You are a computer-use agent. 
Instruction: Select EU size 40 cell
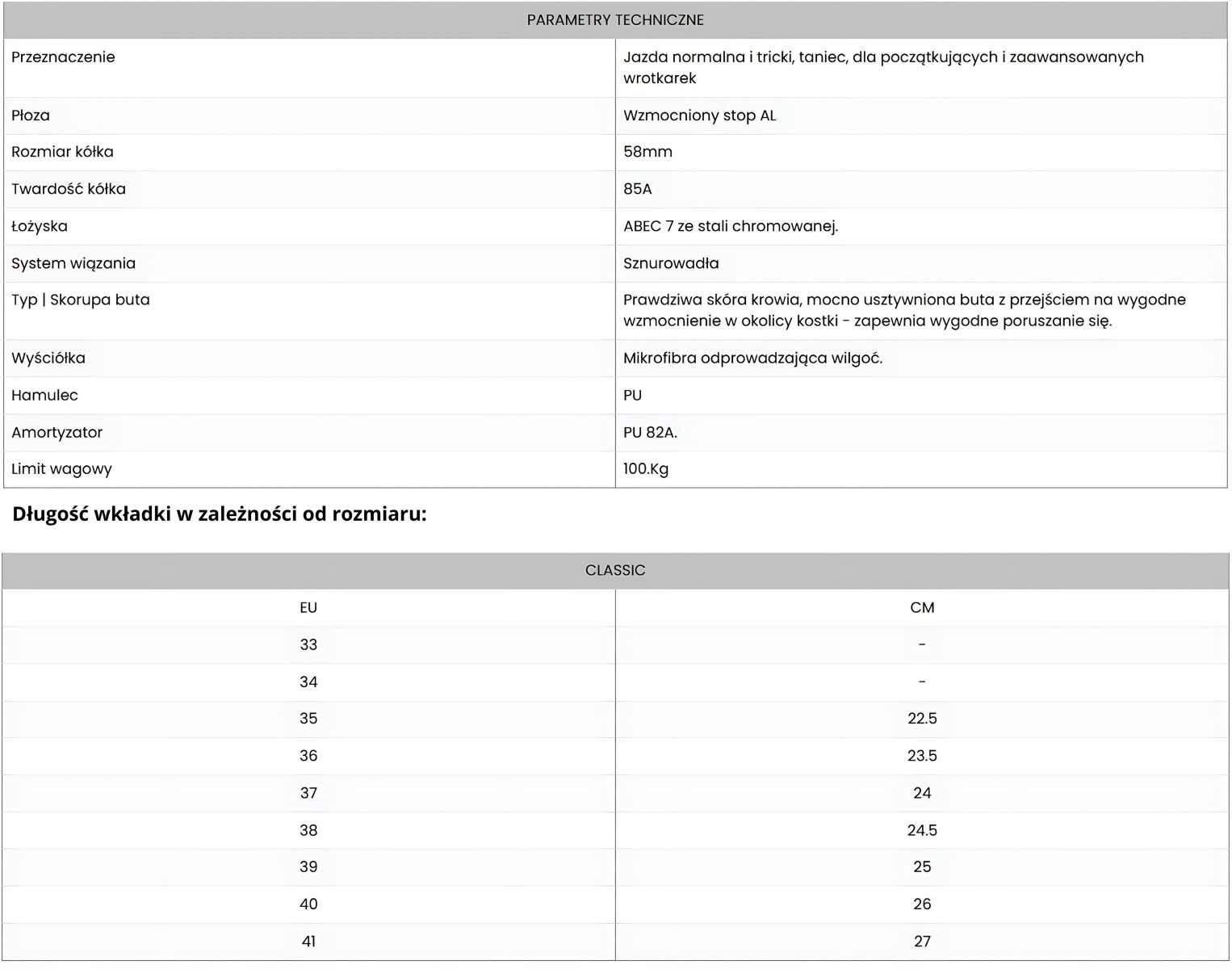coord(308,904)
